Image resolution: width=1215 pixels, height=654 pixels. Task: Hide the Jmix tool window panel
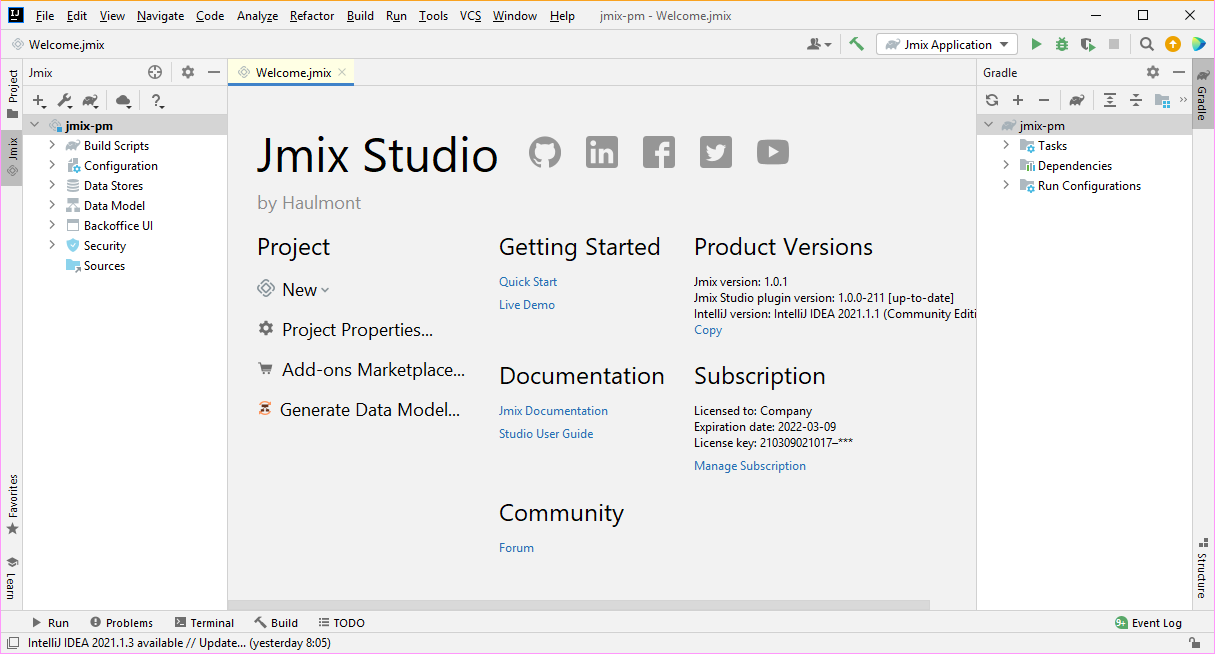[x=213, y=72]
